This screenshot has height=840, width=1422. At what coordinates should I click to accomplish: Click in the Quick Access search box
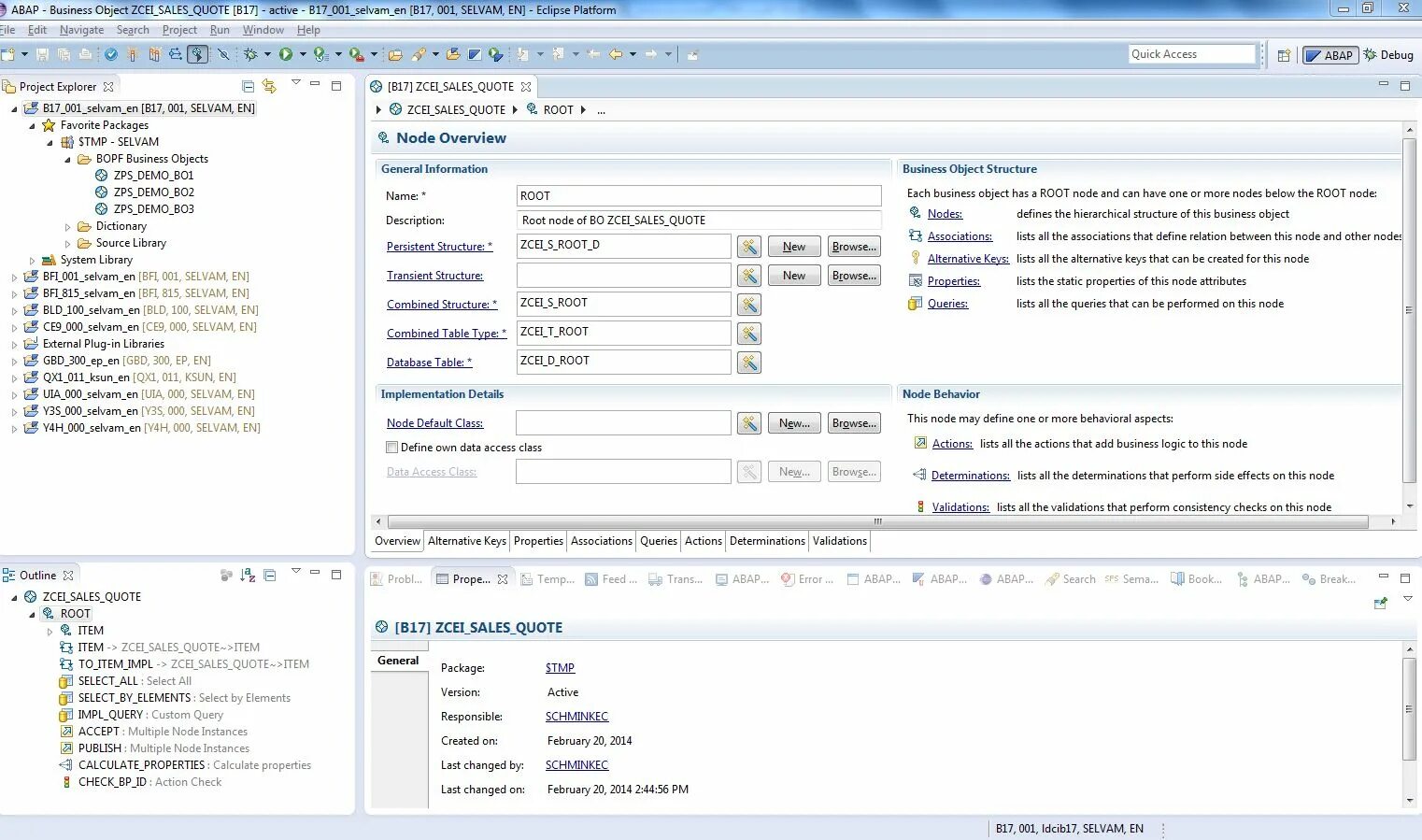(x=1191, y=54)
